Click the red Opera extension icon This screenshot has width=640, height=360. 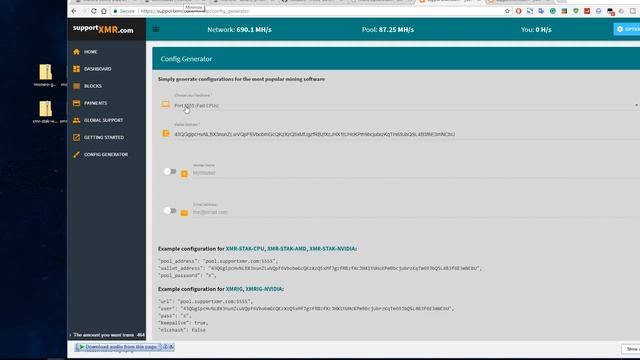(x=518, y=11)
